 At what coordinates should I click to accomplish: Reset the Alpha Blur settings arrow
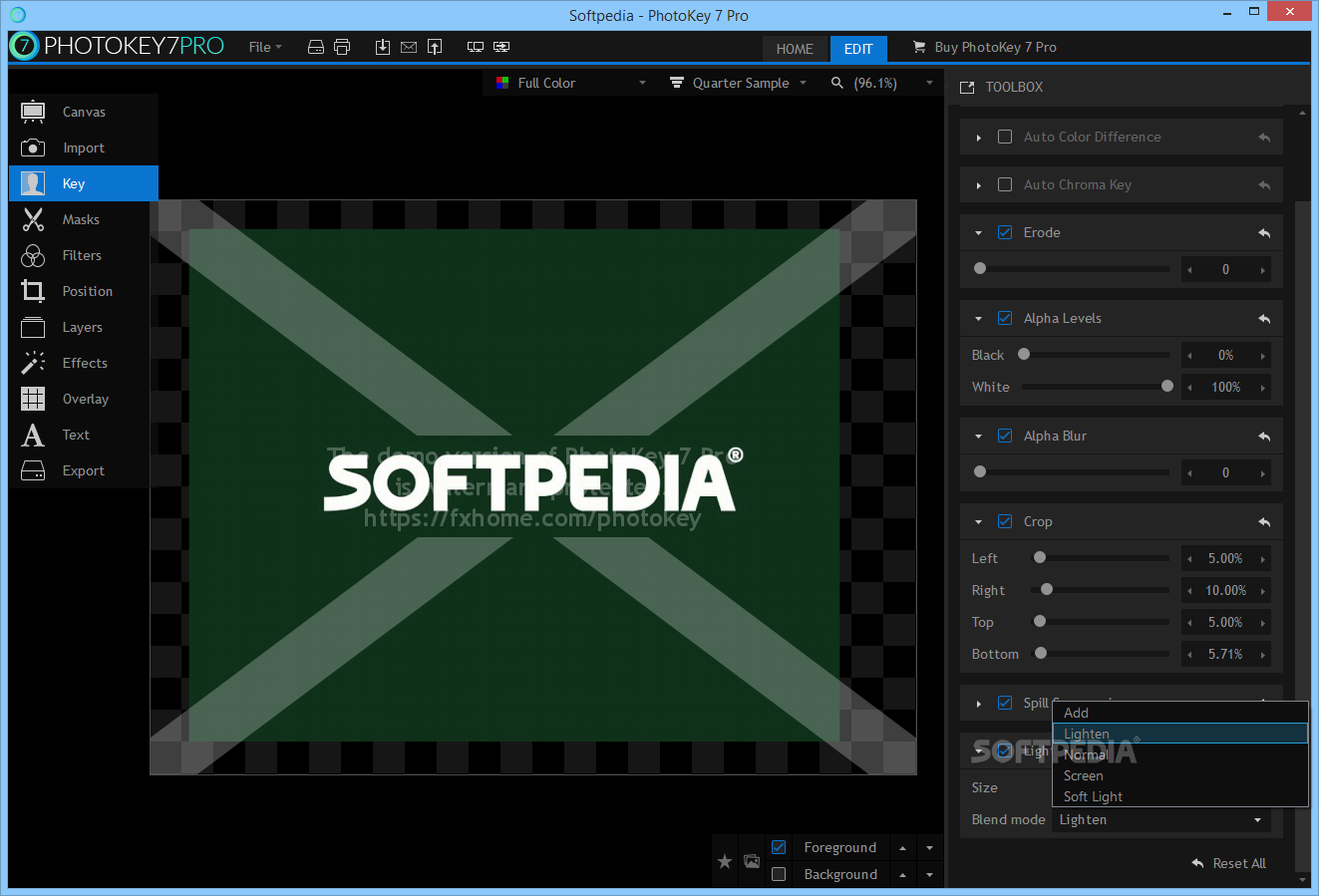click(1264, 437)
